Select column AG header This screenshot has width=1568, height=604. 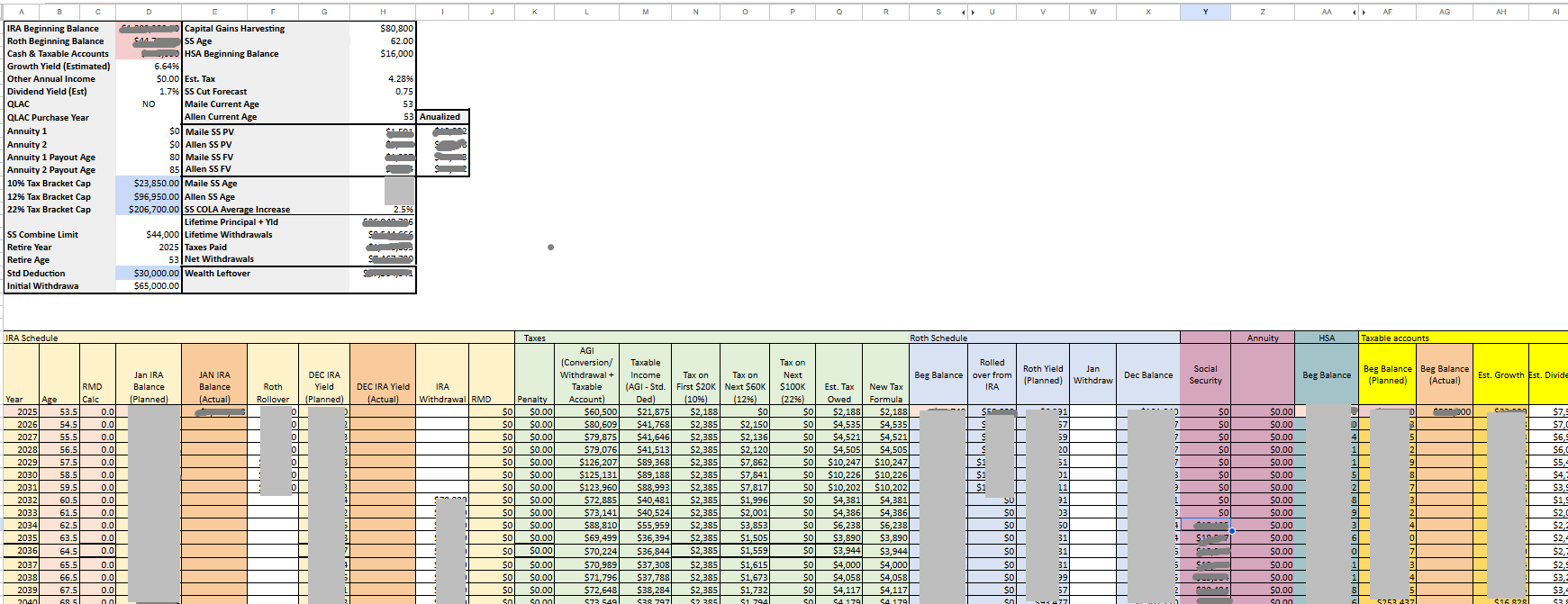[x=1445, y=12]
